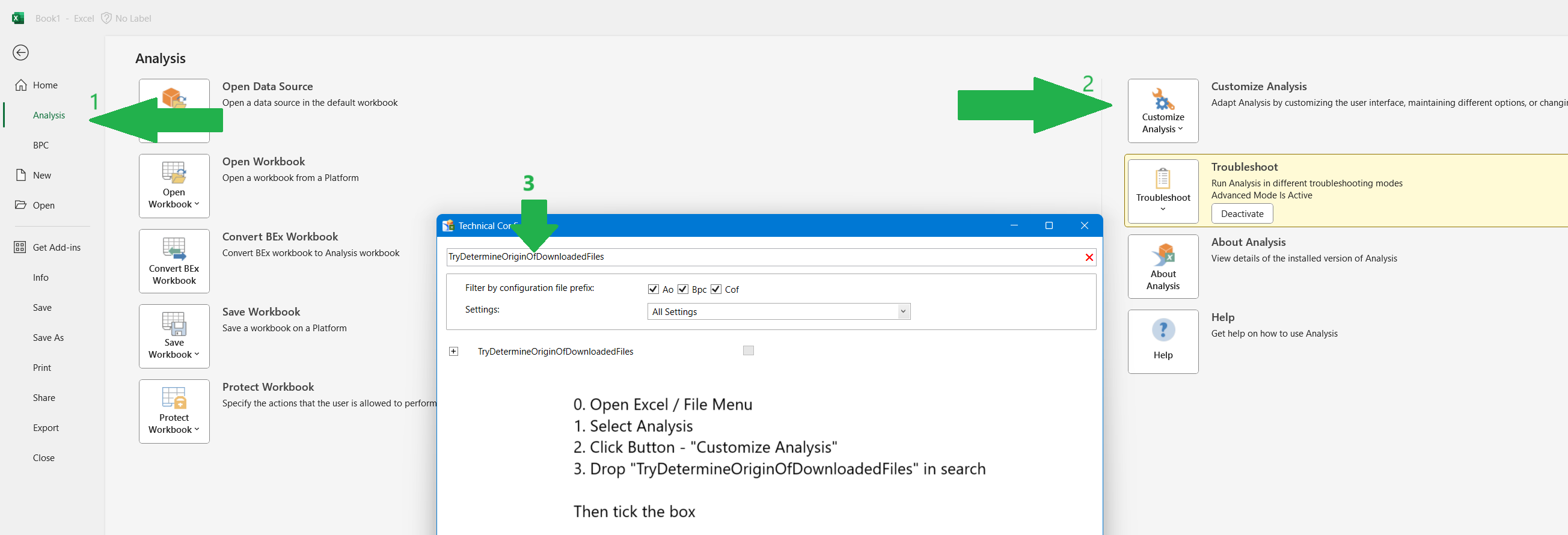Viewport: 1568px width, 535px height.
Task: Expand the Protect Workbook dropdown chevron
Action: [197, 429]
